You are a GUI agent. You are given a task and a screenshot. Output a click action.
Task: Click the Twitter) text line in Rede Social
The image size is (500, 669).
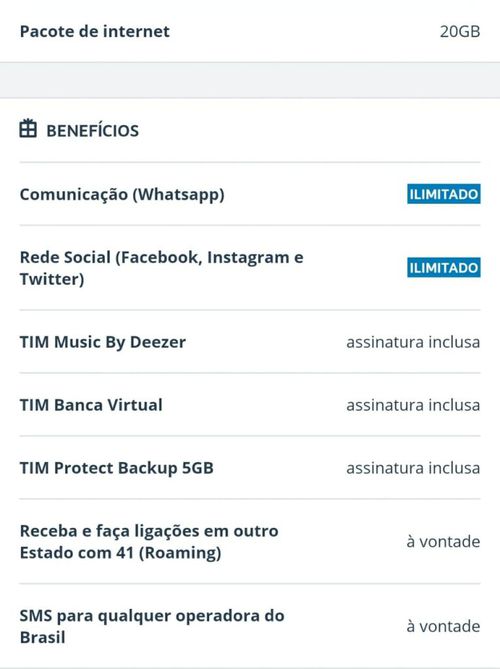52,279
